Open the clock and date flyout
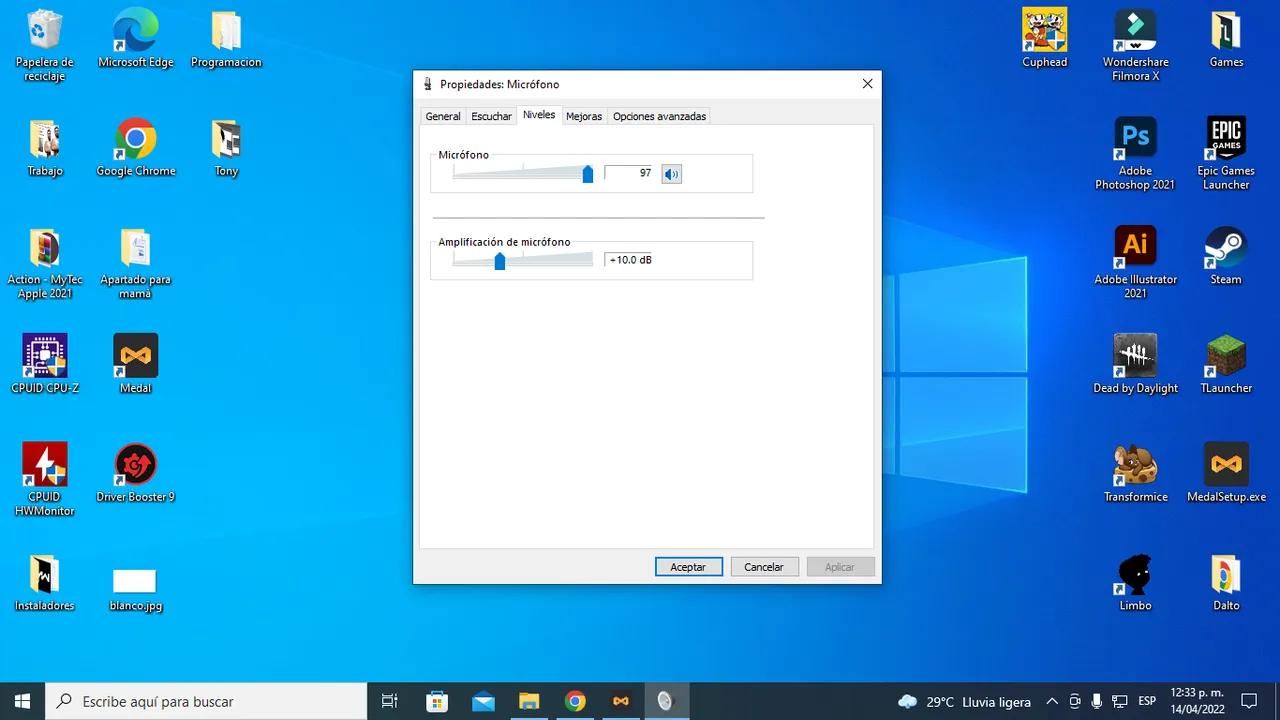1280x720 pixels. pyautogui.click(x=1196, y=701)
